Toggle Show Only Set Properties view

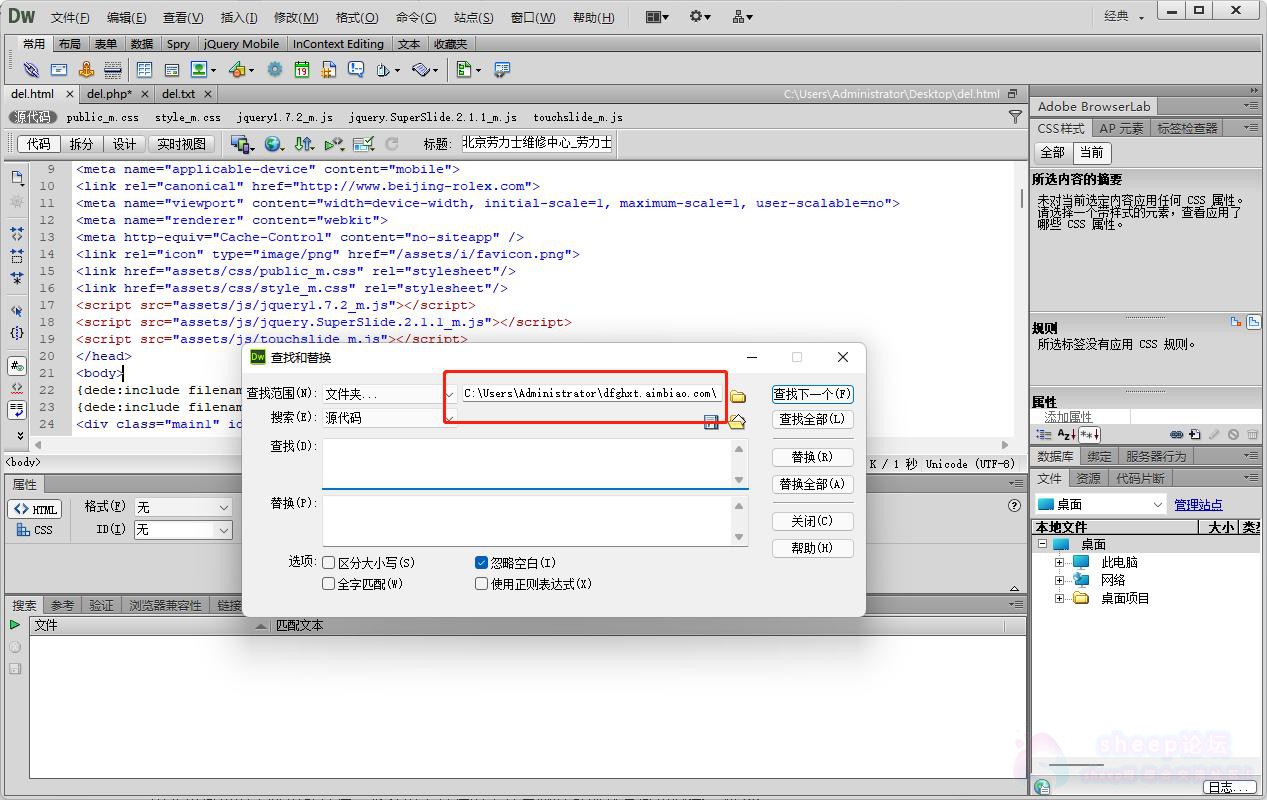1089,434
